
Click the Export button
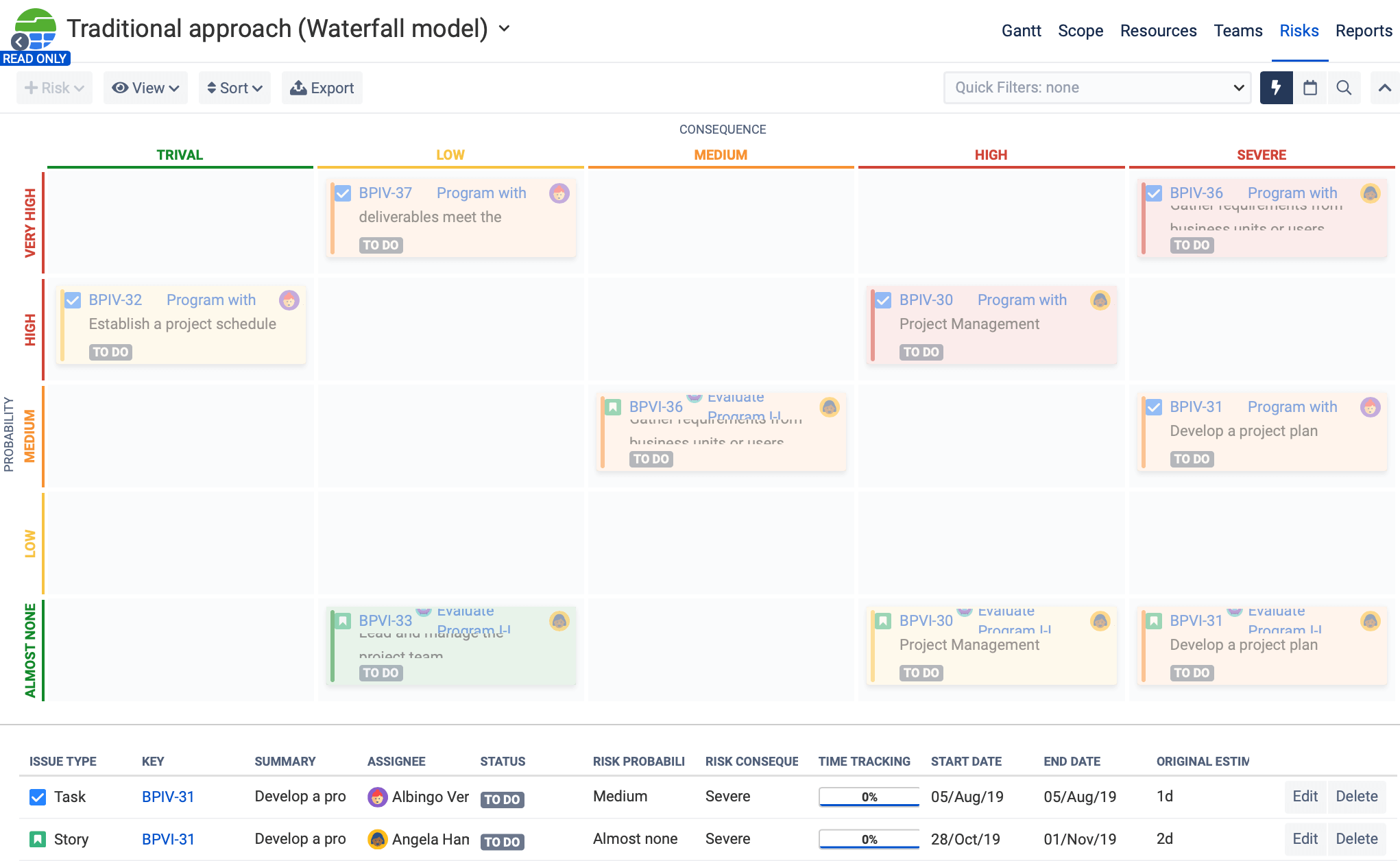point(322,88)
